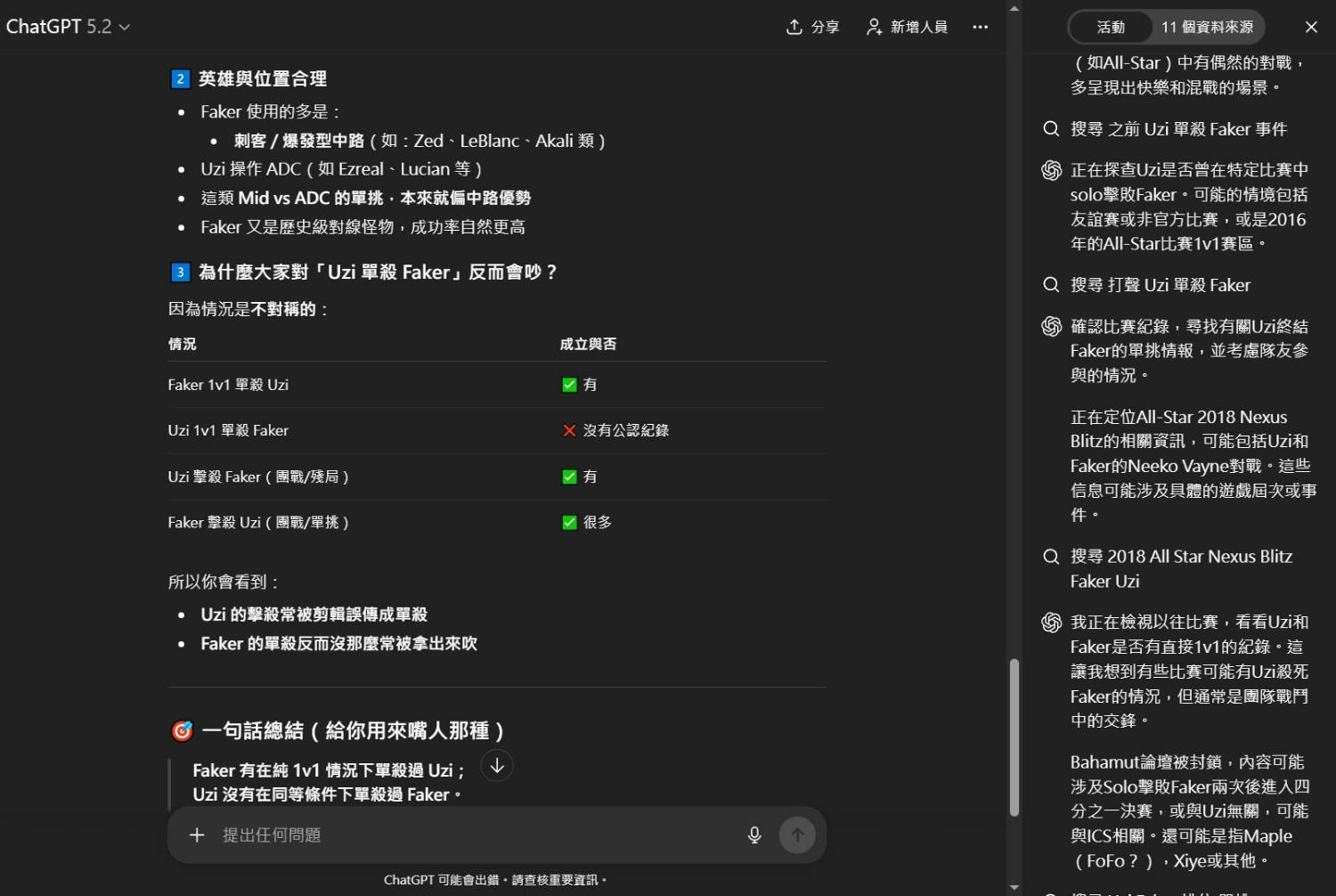The width and height of the screenshot is (1336, 896).
Task: Close the activity side panel
Action: click(x=1311, y=27)
